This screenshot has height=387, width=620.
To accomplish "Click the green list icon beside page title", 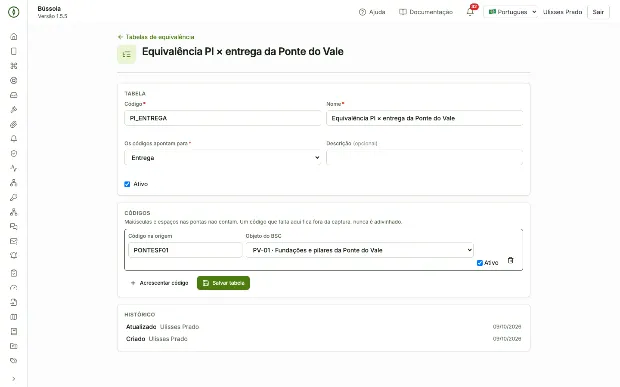I will pos(127,55).
